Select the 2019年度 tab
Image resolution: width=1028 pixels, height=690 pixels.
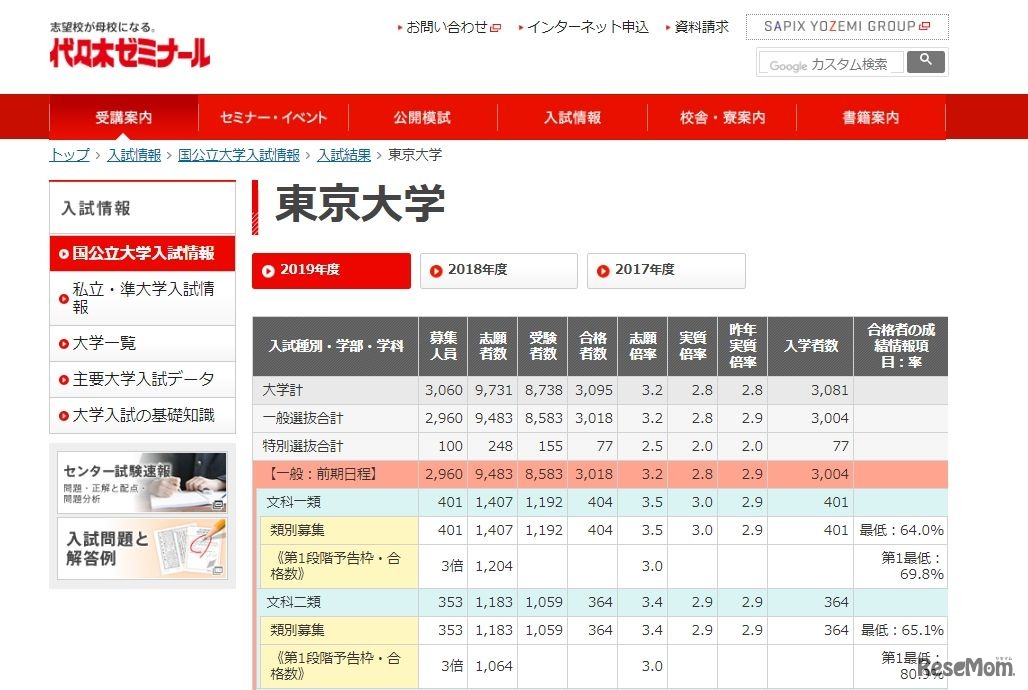[x=331, y=270]
